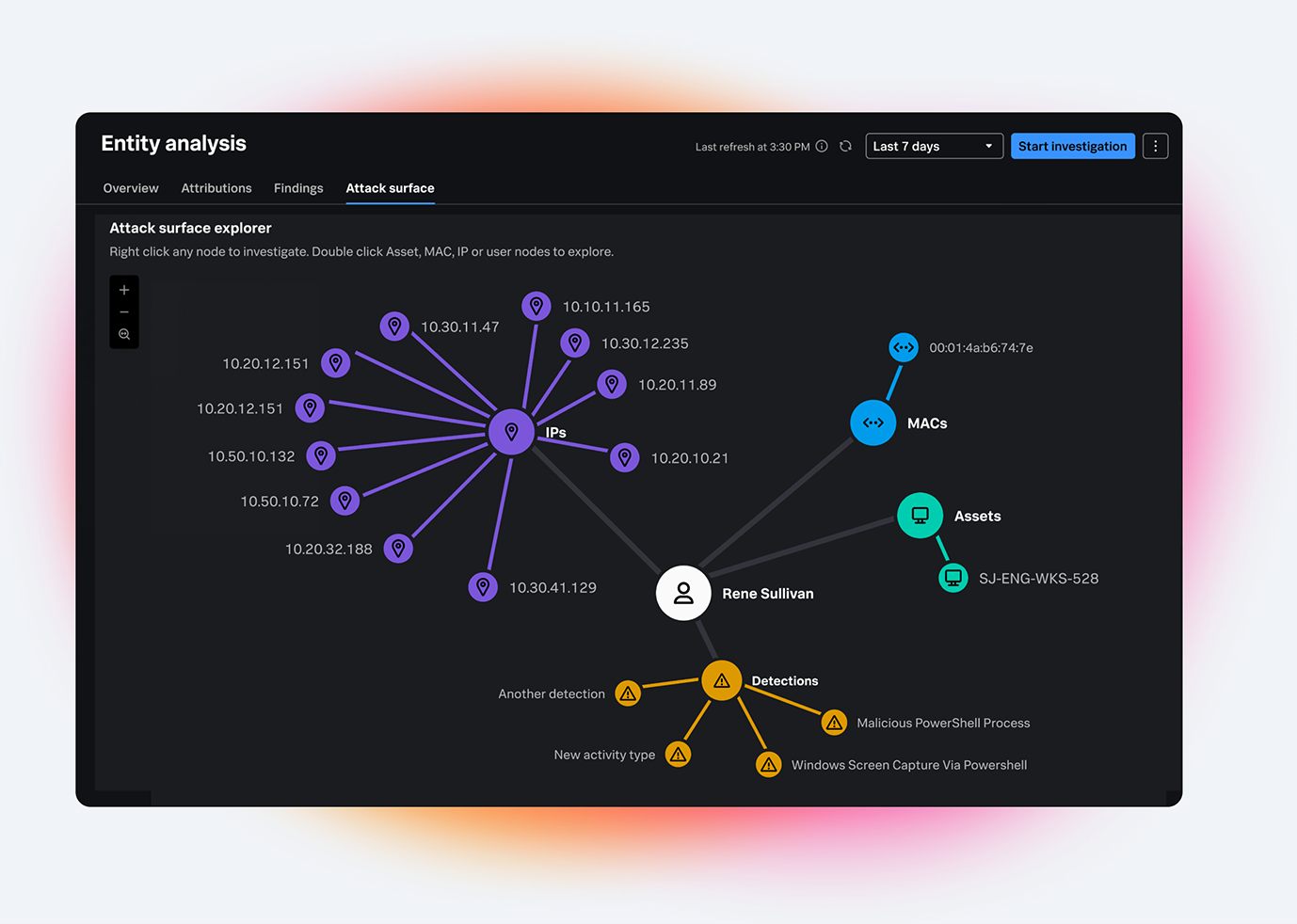The image size is (1297, 924).
Task: Click the 00:01:4a:b6:74:7e MAC node
Action: click(x=903, y=346)
